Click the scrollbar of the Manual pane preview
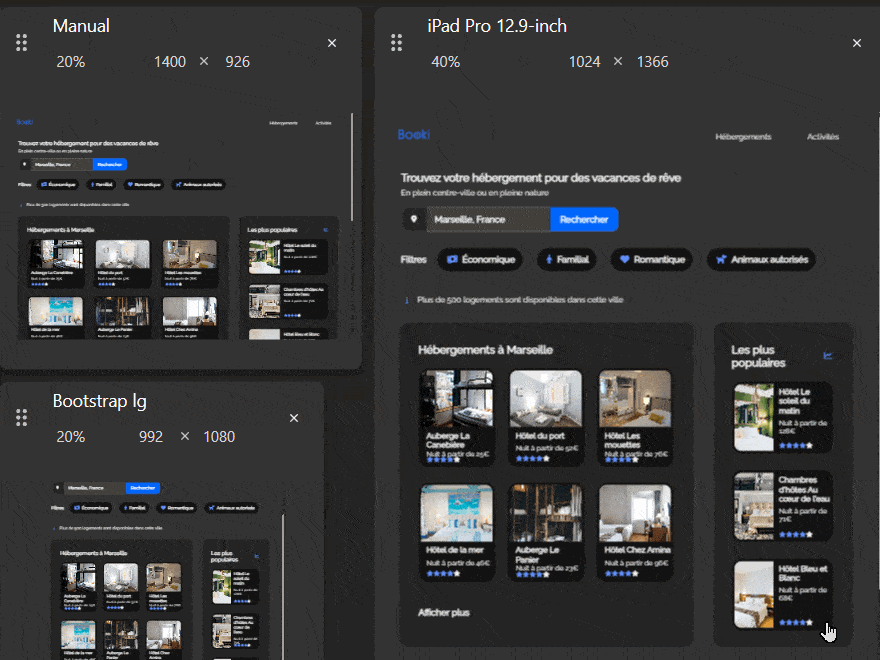The height and width of the screenshot is (660, 880). pyautogui.click(x=352, y=167)
